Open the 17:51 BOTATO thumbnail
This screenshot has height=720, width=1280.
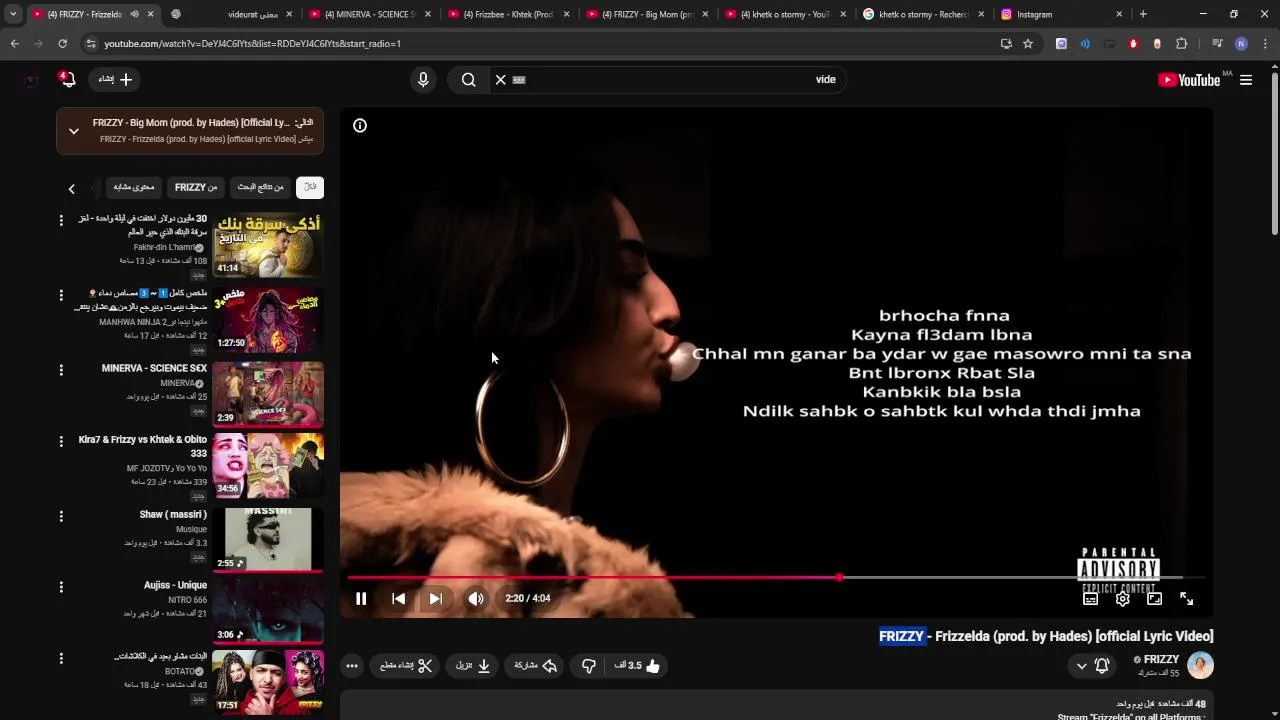coord(268,682)
